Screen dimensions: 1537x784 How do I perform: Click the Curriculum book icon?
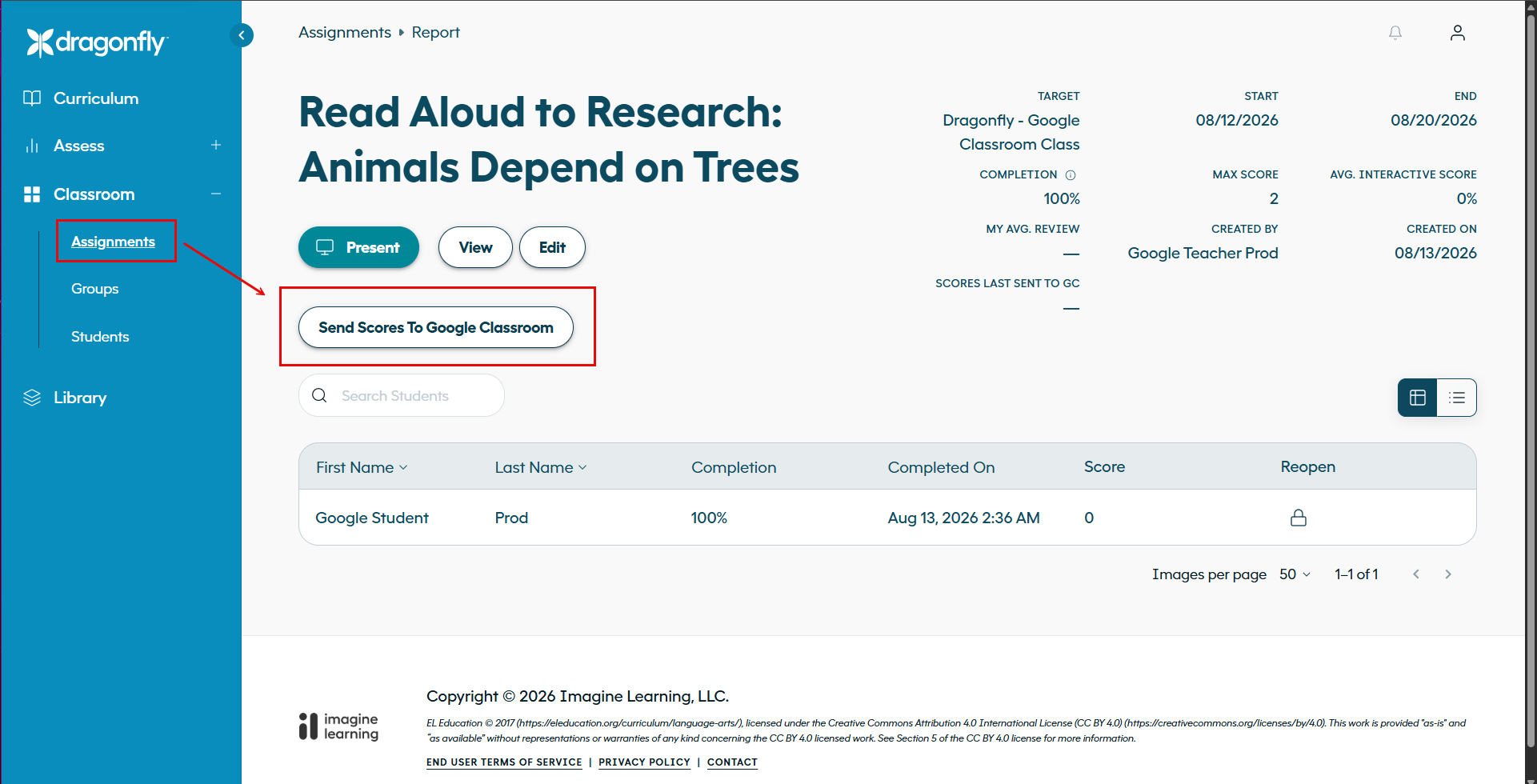click(32, 98)
